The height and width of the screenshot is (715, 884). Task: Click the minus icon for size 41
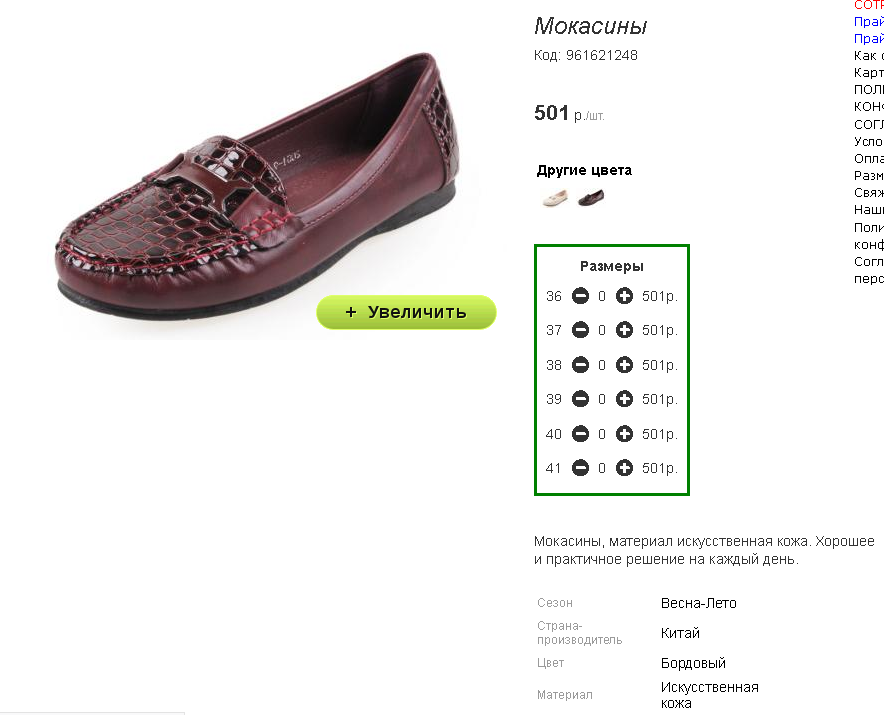[x=580, y=467]
